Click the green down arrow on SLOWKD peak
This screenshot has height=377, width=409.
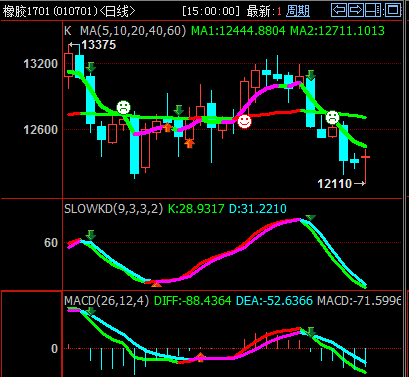coord(310,218)
